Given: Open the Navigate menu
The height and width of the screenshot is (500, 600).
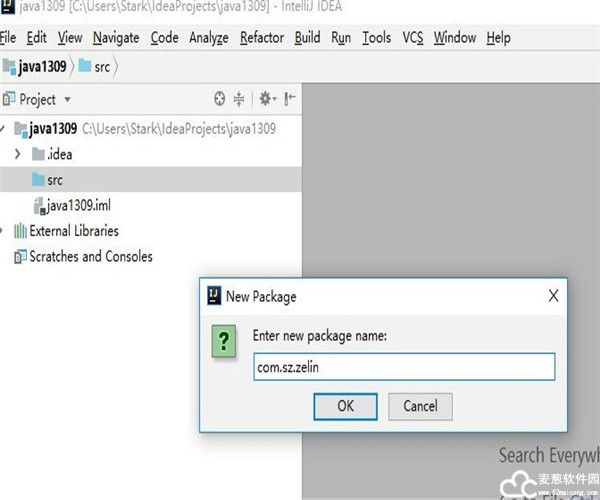Looking at the screenshot, I should pos(116,38).
